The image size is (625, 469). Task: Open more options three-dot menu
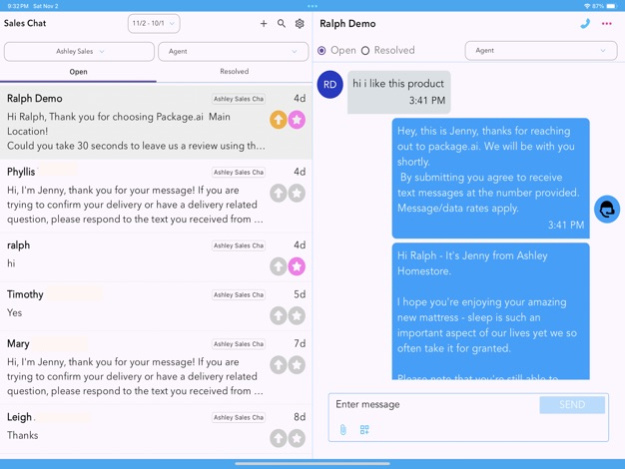(x=606, y=23)
